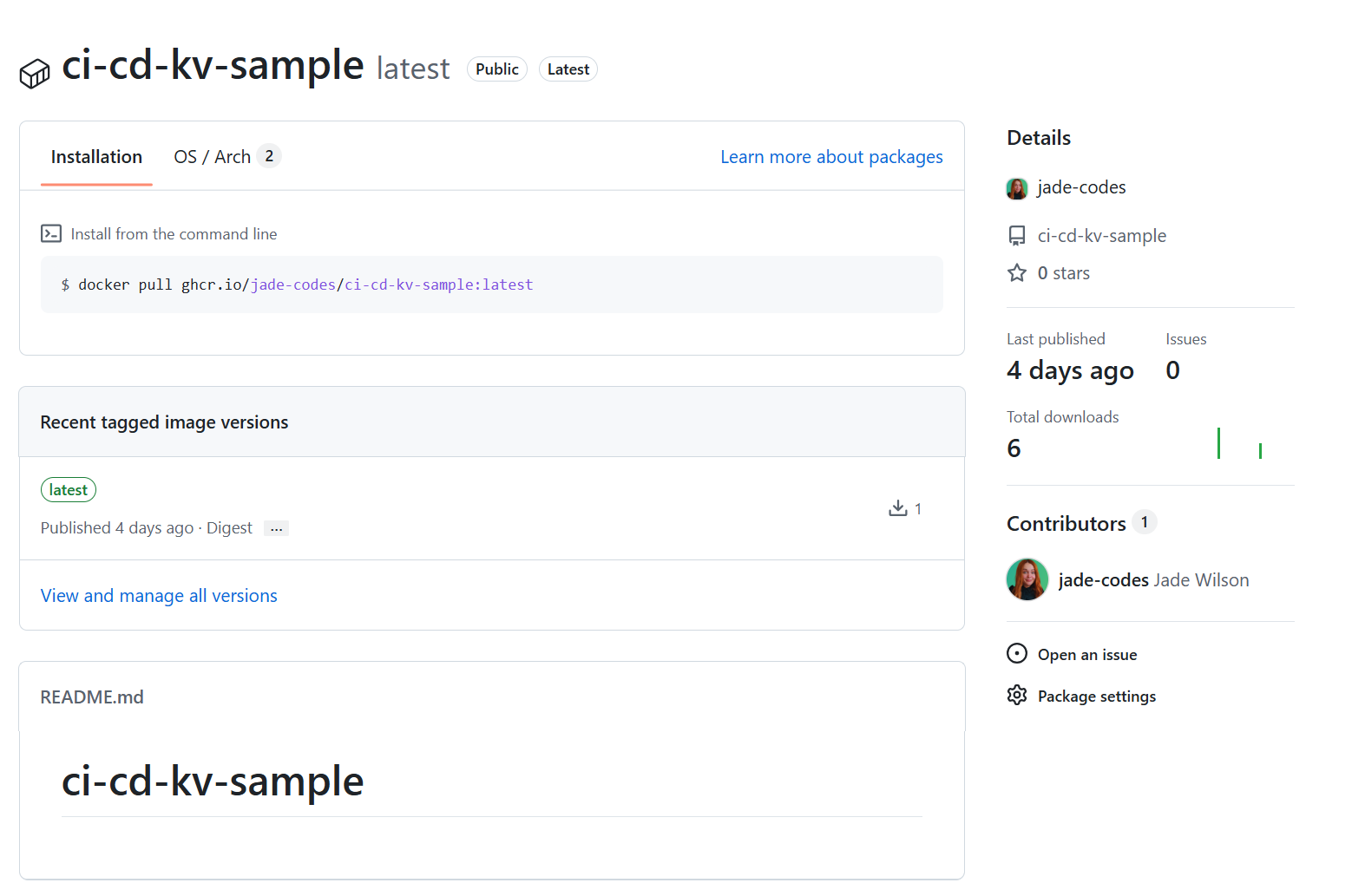Screen dimensions: 1352x896
Task: Open View and manage all versions
Action: point(159,596)
